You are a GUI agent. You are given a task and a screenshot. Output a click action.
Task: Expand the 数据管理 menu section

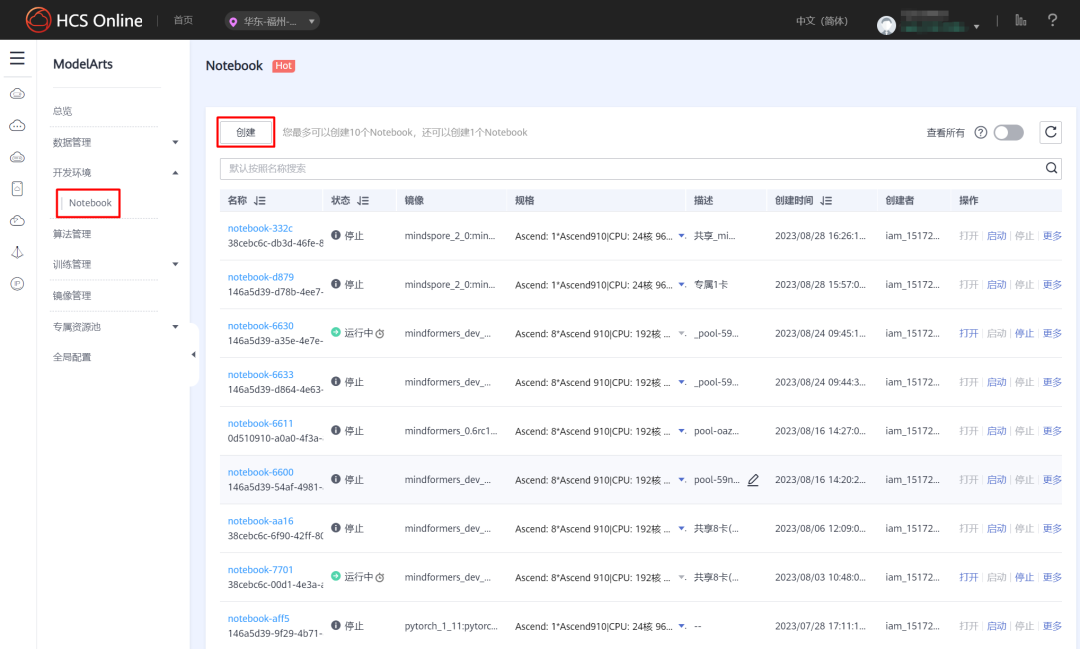pyautogui.click(x=175, y=143)
